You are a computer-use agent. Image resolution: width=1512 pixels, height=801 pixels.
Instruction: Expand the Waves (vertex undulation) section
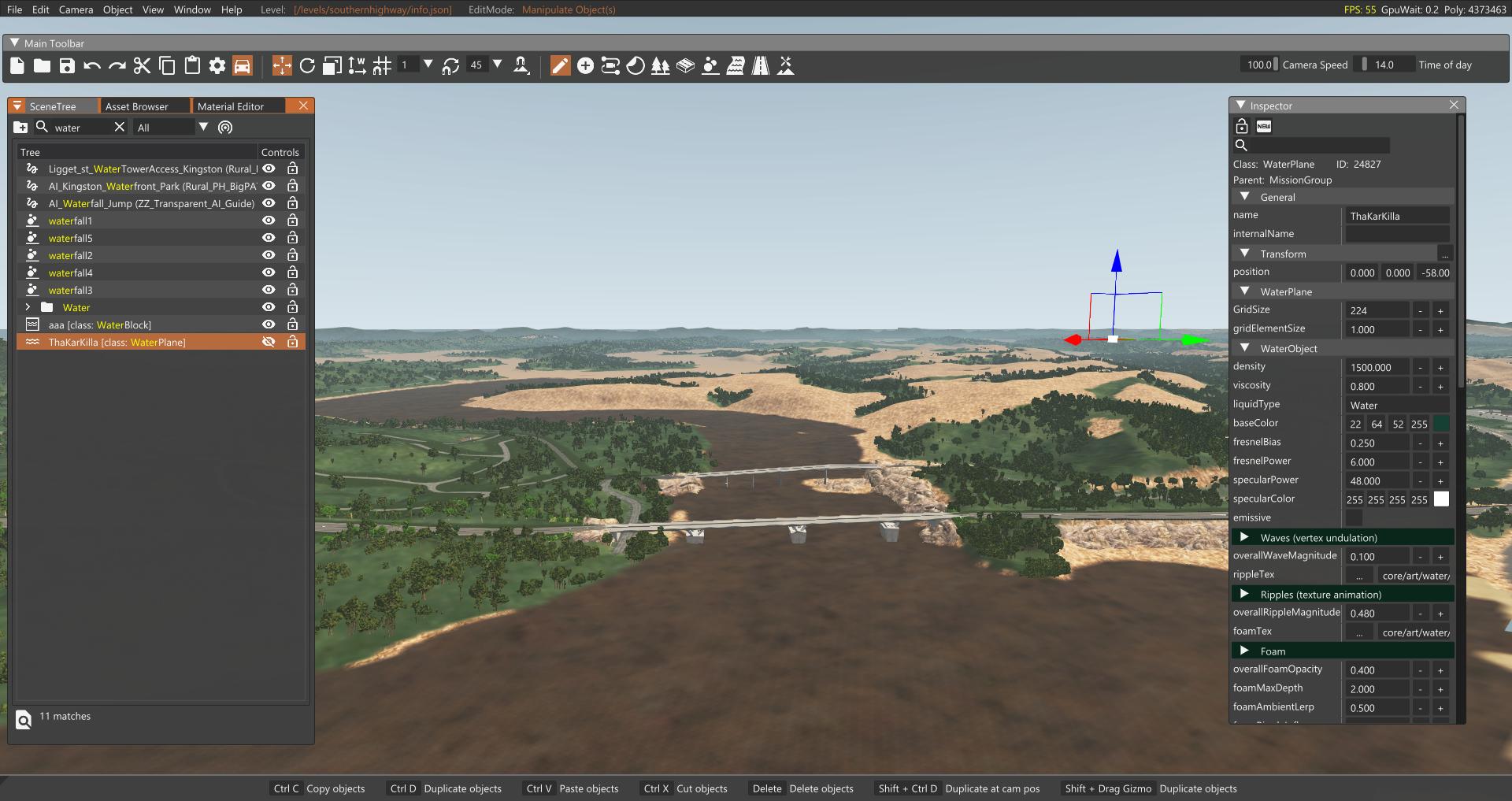click(1245, 537)
